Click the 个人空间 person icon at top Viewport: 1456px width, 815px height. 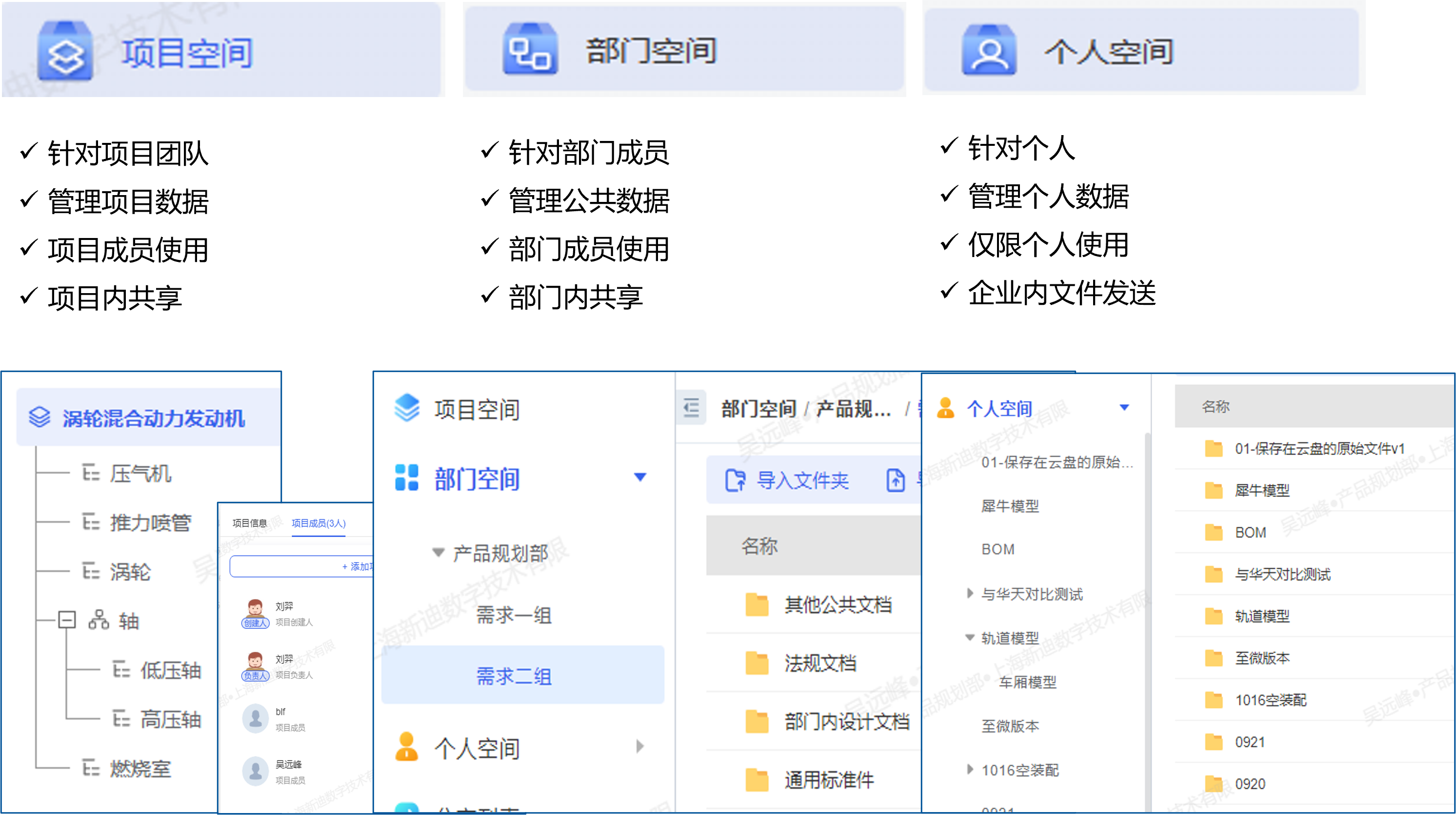(x=989, y=50)
